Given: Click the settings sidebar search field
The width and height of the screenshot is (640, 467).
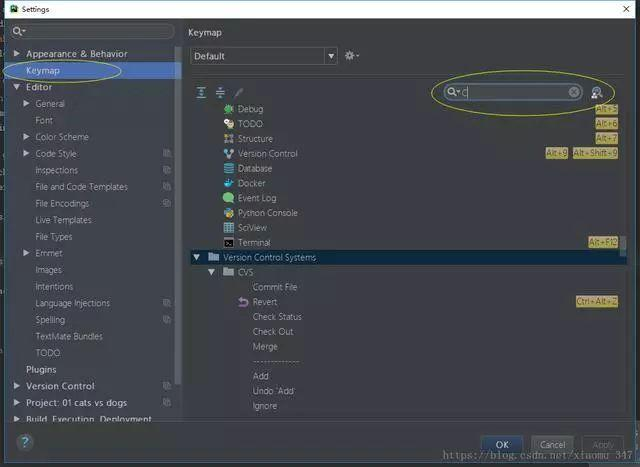Looking at the screenshot, I should pos(93,31).
